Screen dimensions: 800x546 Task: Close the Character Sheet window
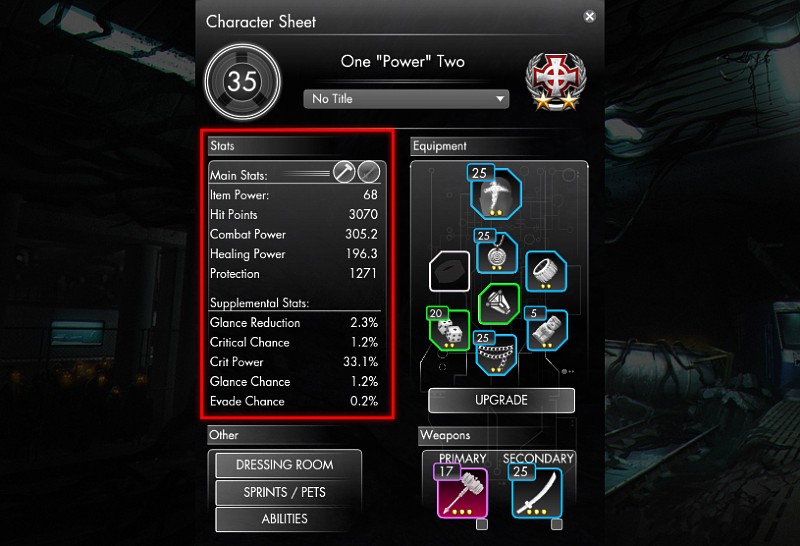(x=589, y=16)
